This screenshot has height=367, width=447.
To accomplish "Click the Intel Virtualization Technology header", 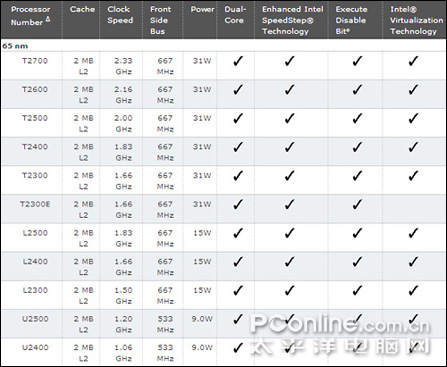I will (416, 20).
